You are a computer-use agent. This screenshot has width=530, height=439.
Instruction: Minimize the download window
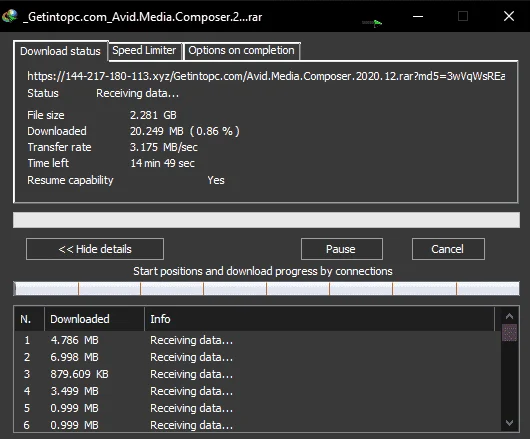point(418,16)
